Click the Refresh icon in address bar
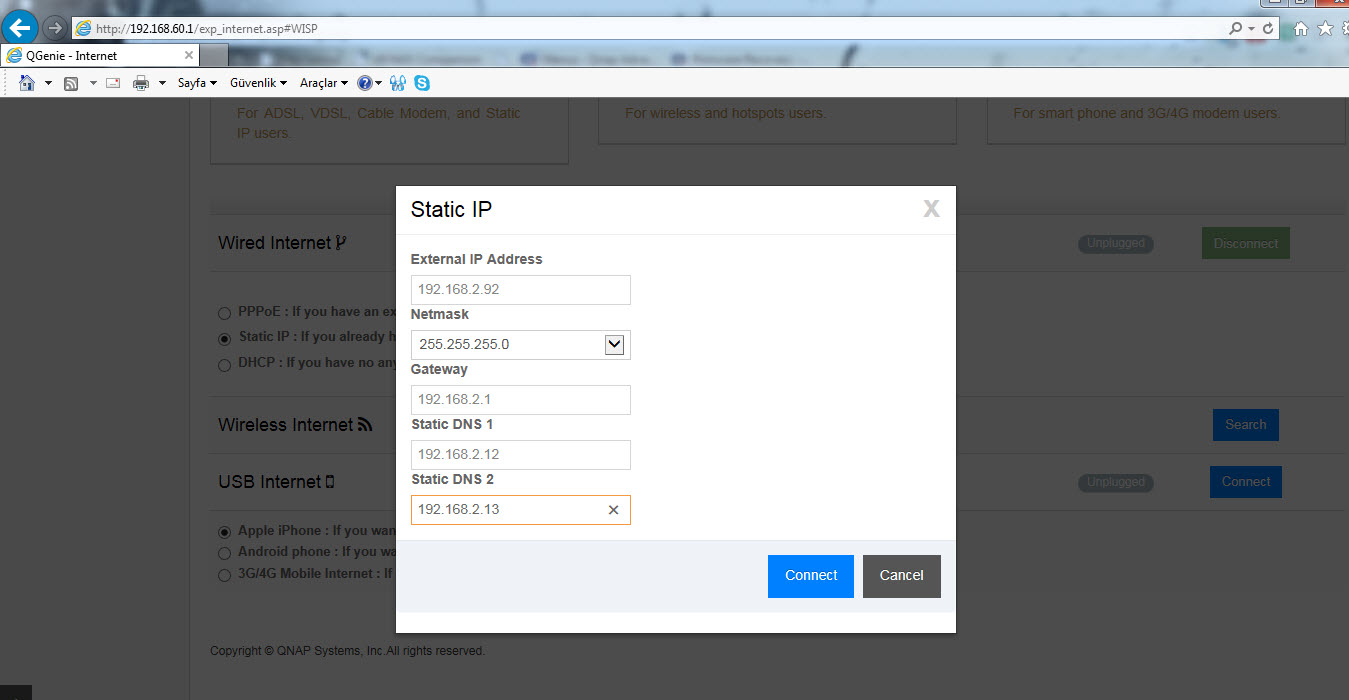This screenshot has width=1349, height=700. coord(1268,29)
